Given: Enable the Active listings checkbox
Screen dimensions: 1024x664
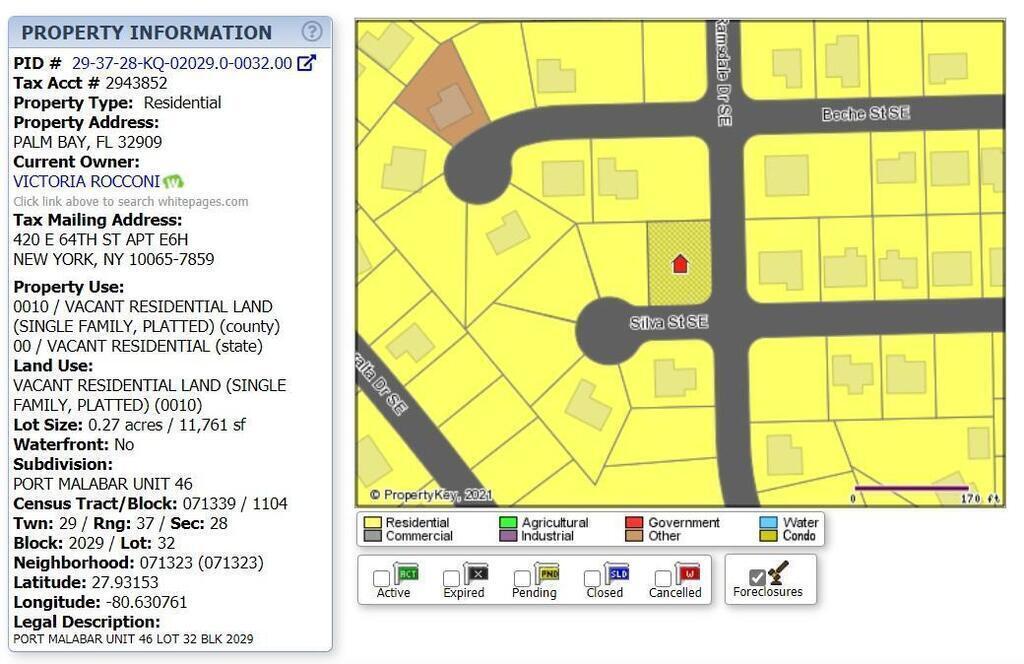Looking at the screenshot, I should [381, 579].
